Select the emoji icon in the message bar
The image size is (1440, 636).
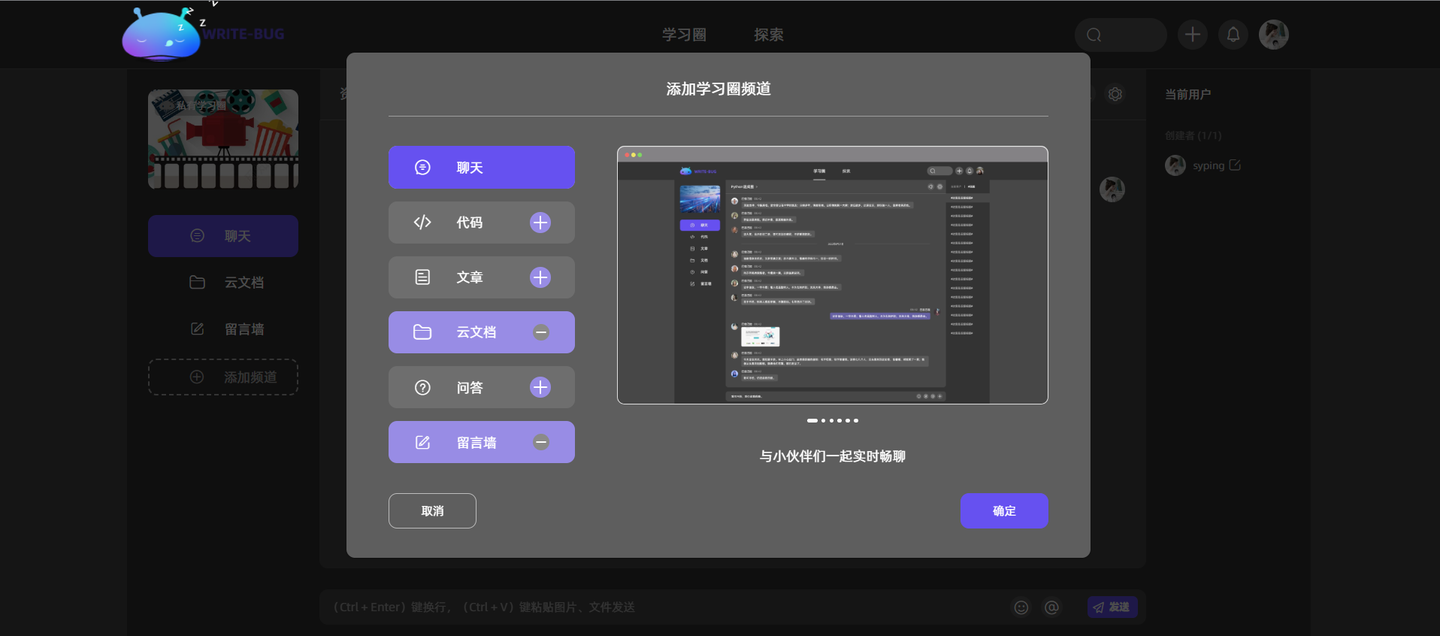click(1021, 607)
